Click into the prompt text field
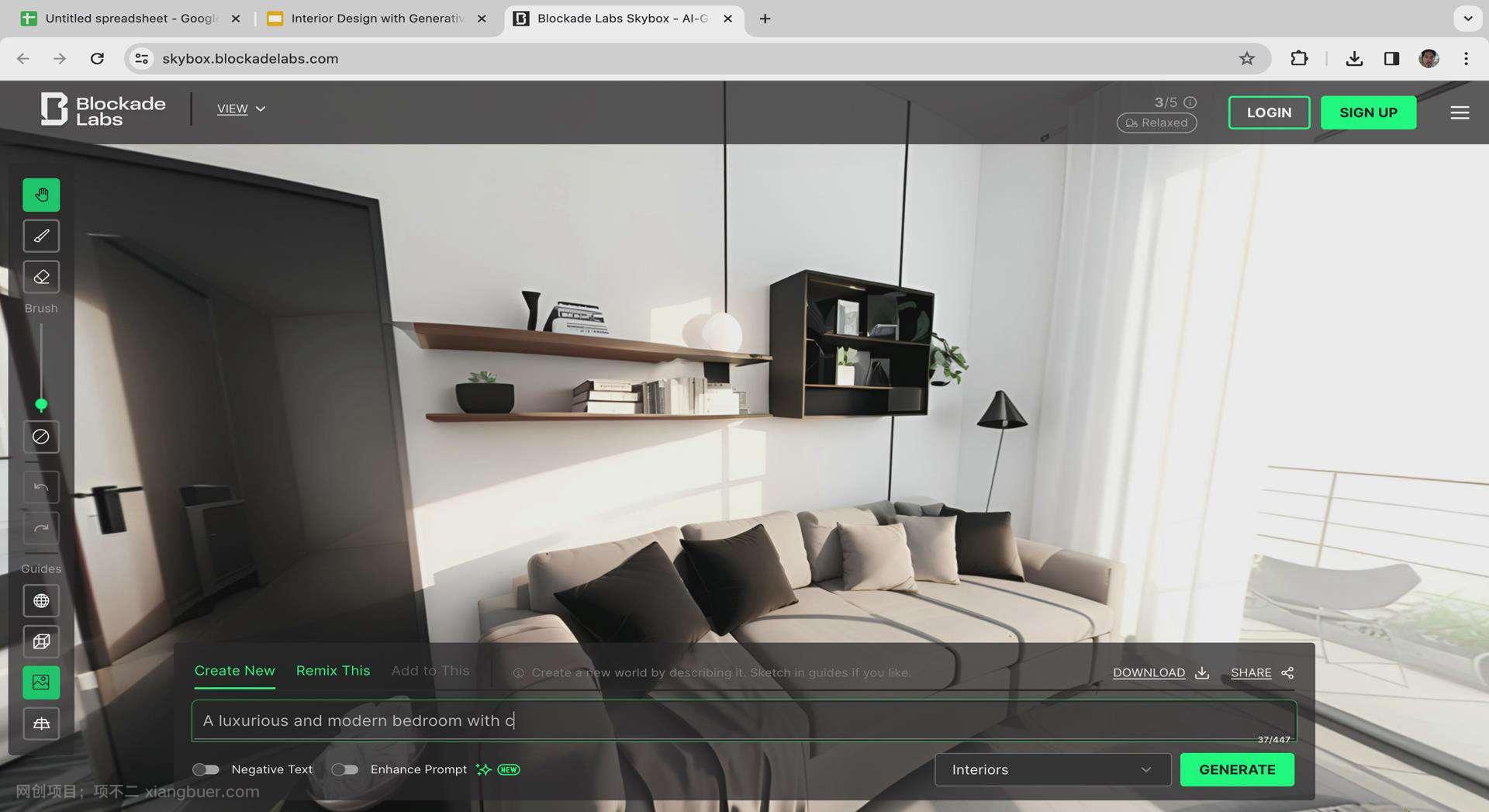Image resolution: width=1489 pixels, height=812 pixels. pos(743,720)
